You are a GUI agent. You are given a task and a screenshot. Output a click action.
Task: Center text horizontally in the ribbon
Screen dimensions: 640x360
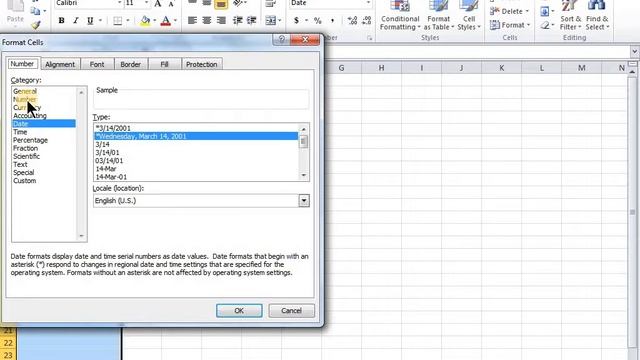tap(207, 20)
